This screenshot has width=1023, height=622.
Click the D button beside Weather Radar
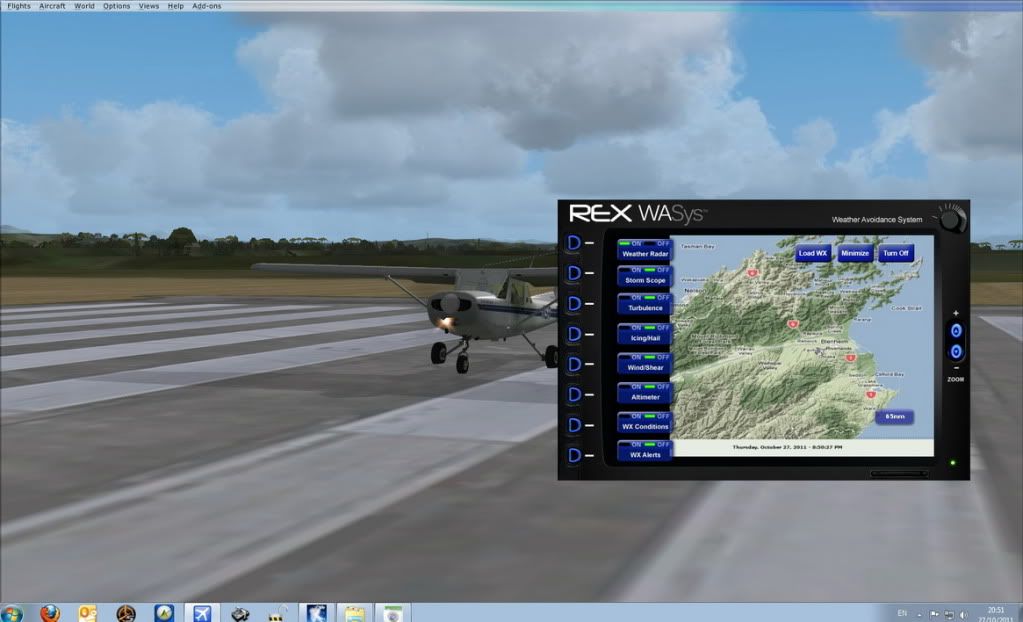574,243
